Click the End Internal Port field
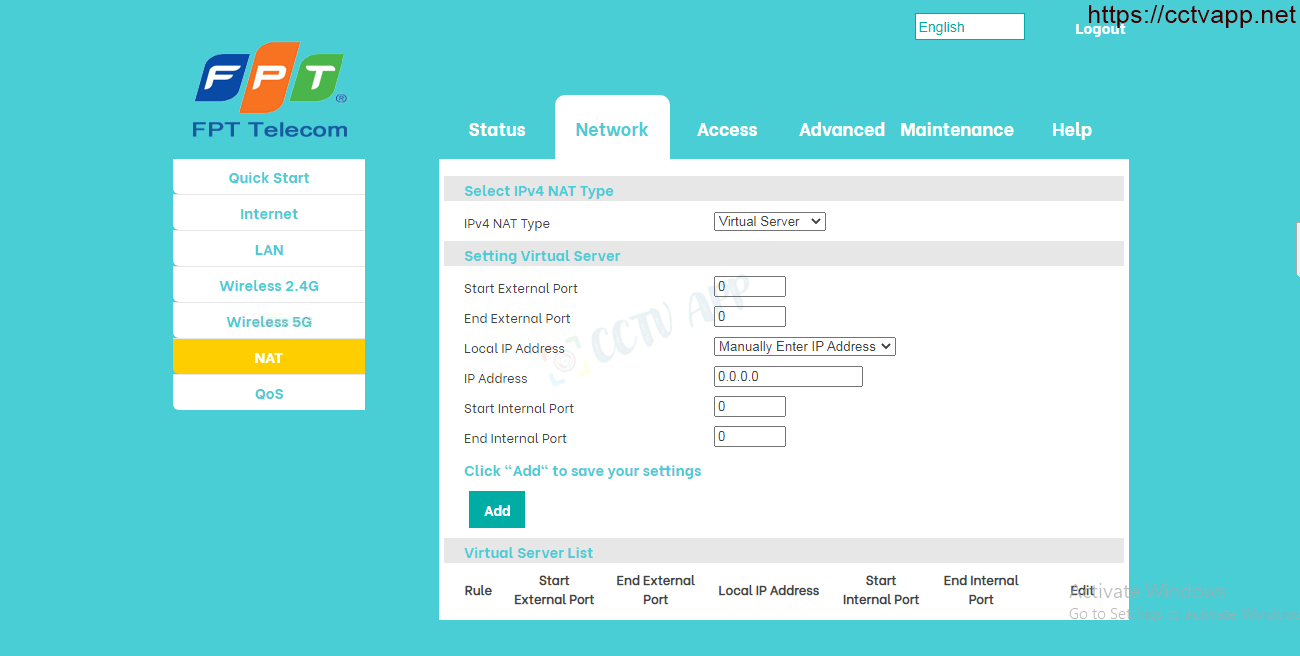Screen dimensions: 1300x656 749,437
